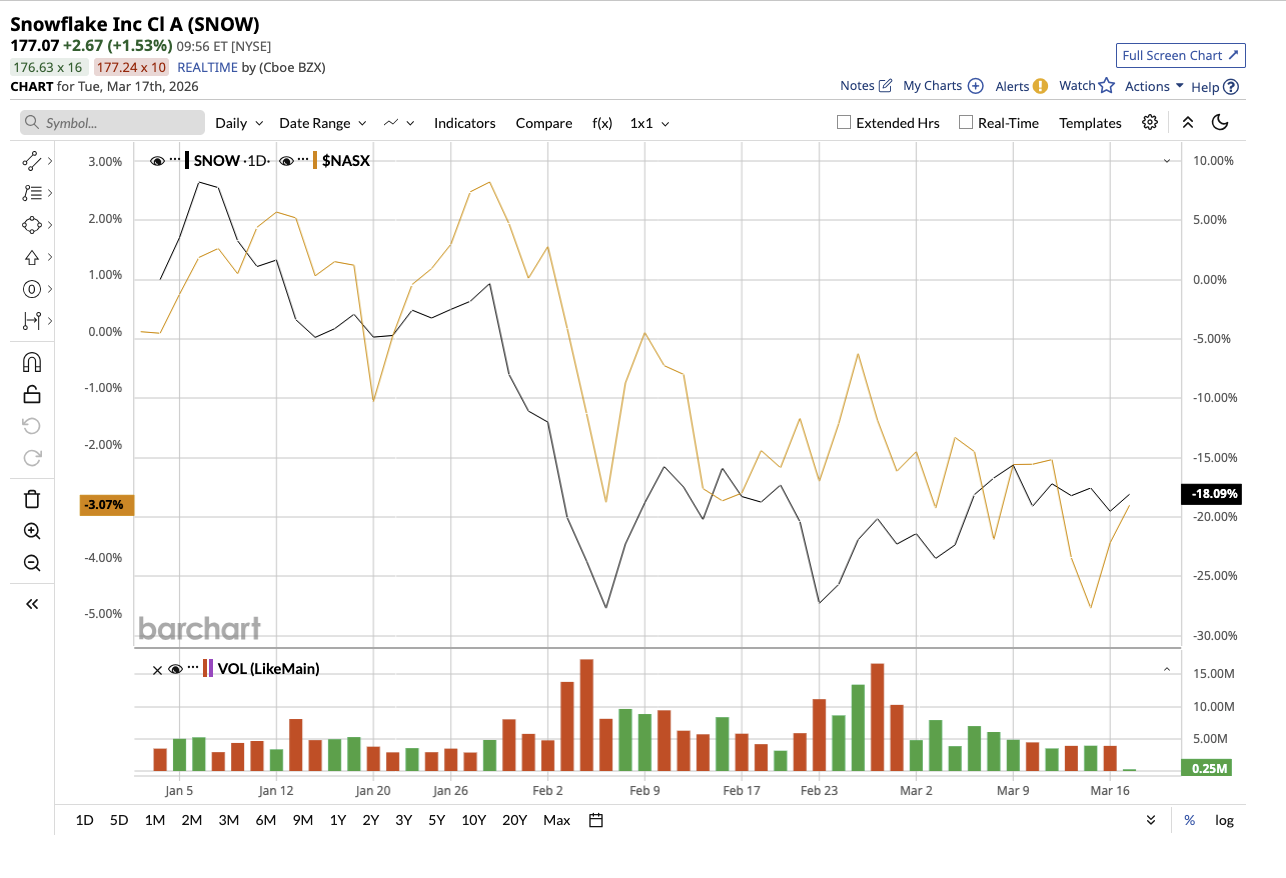This screenshot has width=1286, height=878.
Task: Choose the shapes drawing tool
Action: [31, 225]
